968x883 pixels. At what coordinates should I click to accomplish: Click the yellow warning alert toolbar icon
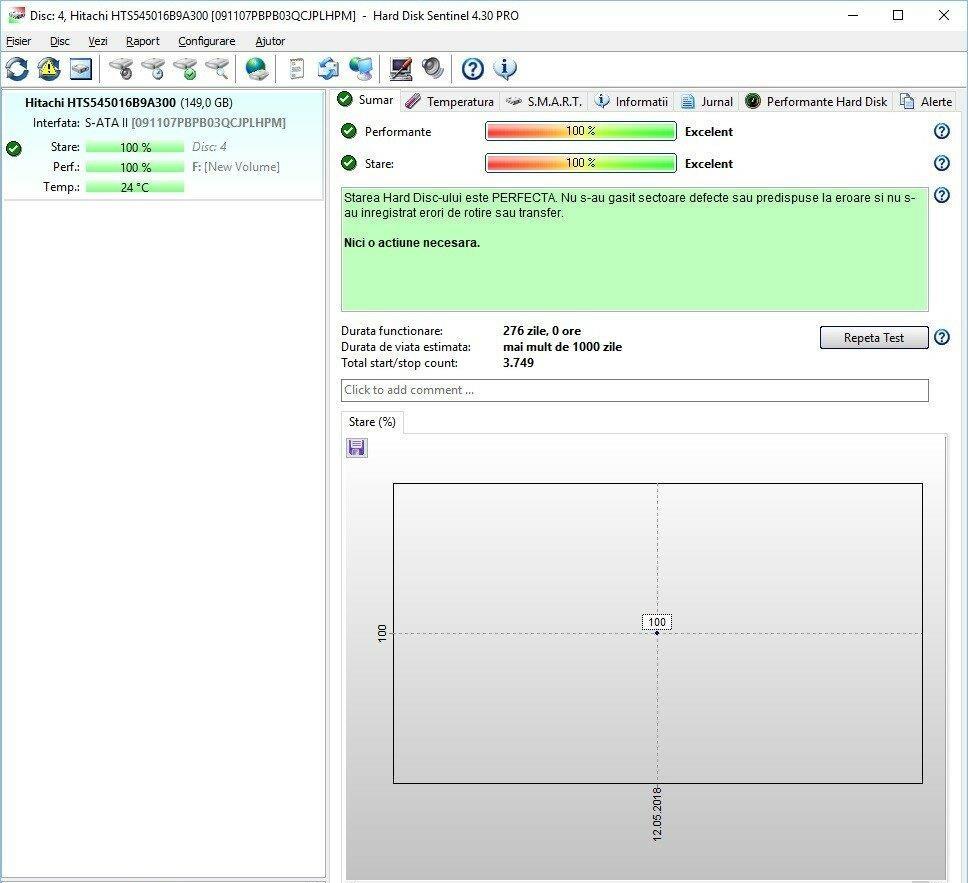[x=49, y=69]
